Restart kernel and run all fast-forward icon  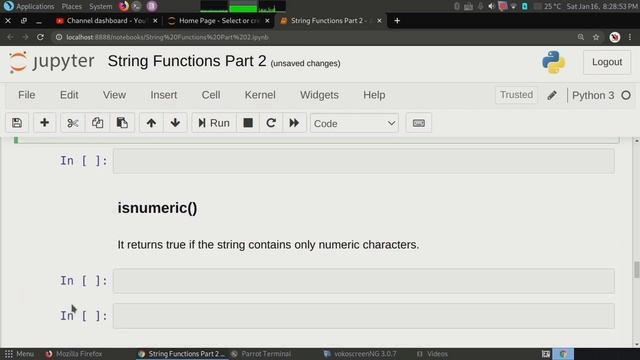click(294, 123)
